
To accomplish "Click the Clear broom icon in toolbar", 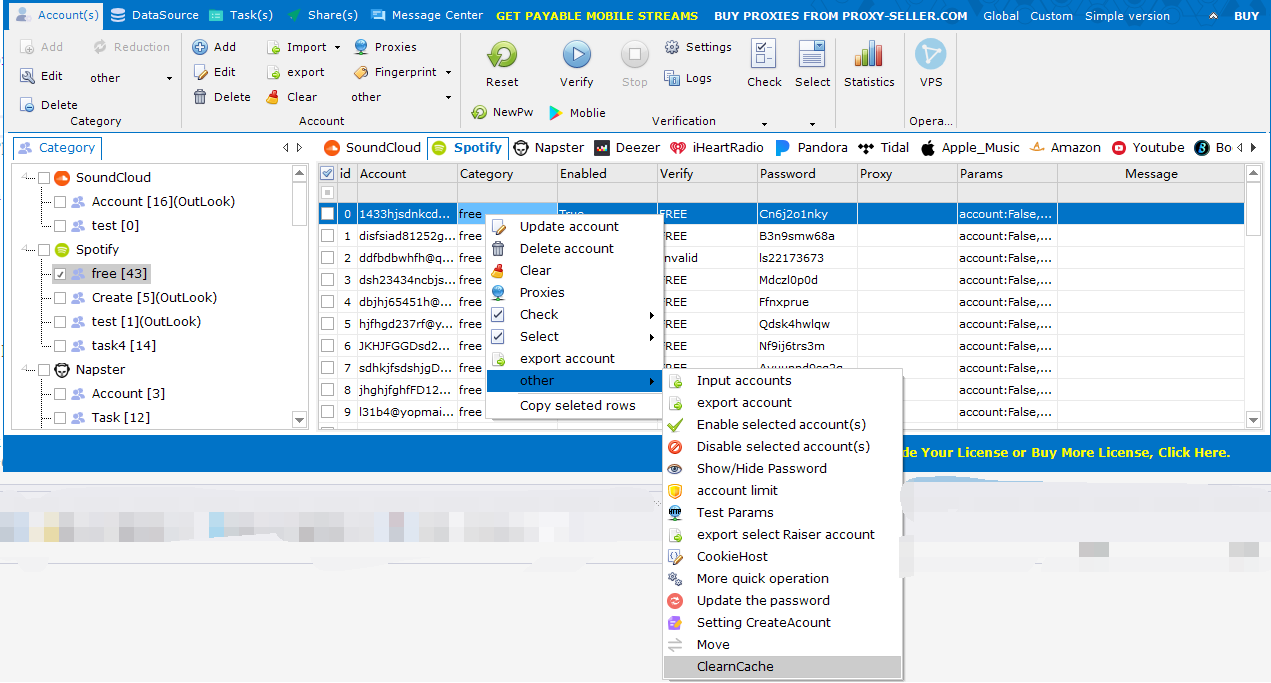I will click(x=273, y=97).
